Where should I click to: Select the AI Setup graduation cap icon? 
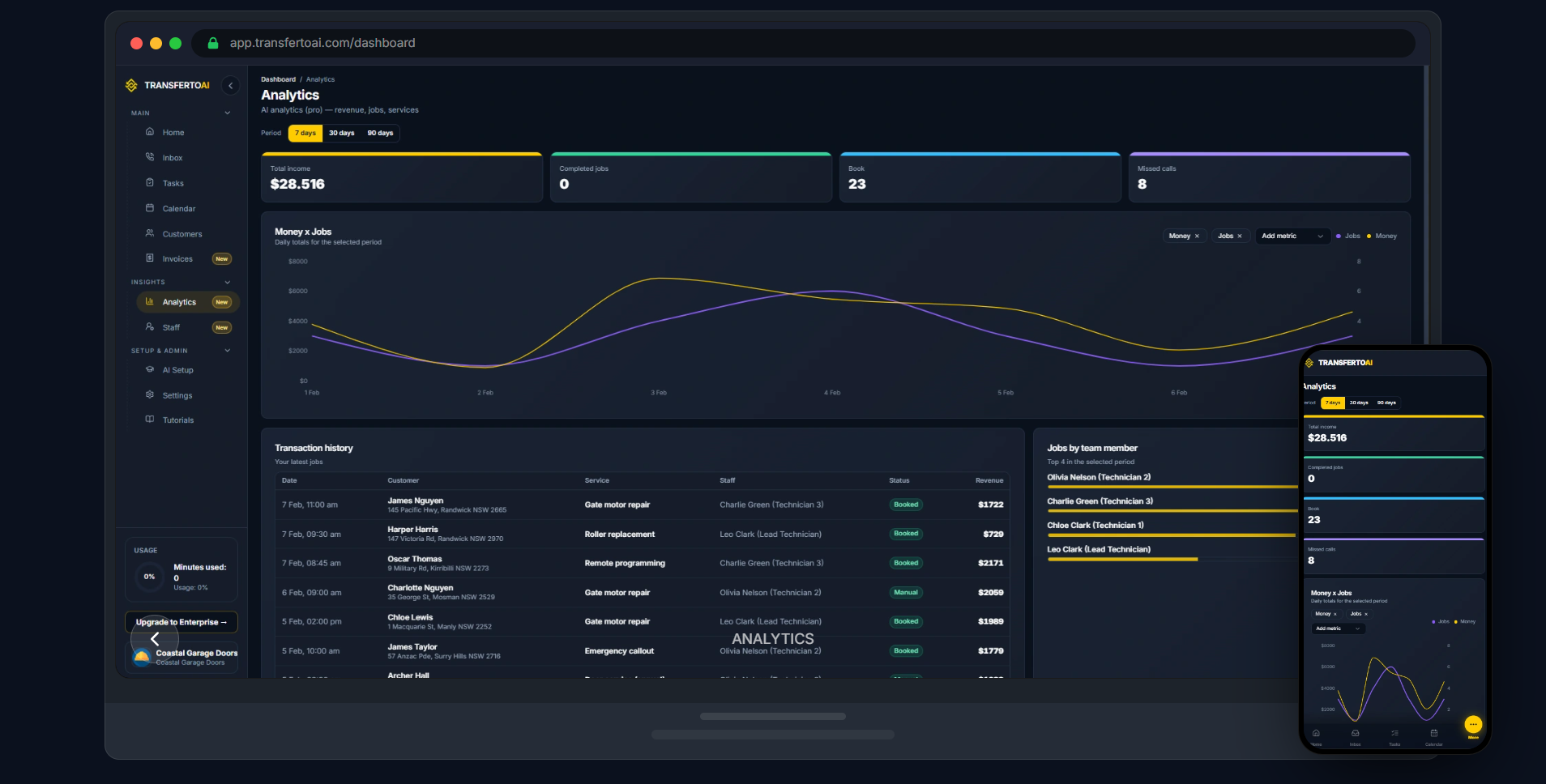pos(151,369)
